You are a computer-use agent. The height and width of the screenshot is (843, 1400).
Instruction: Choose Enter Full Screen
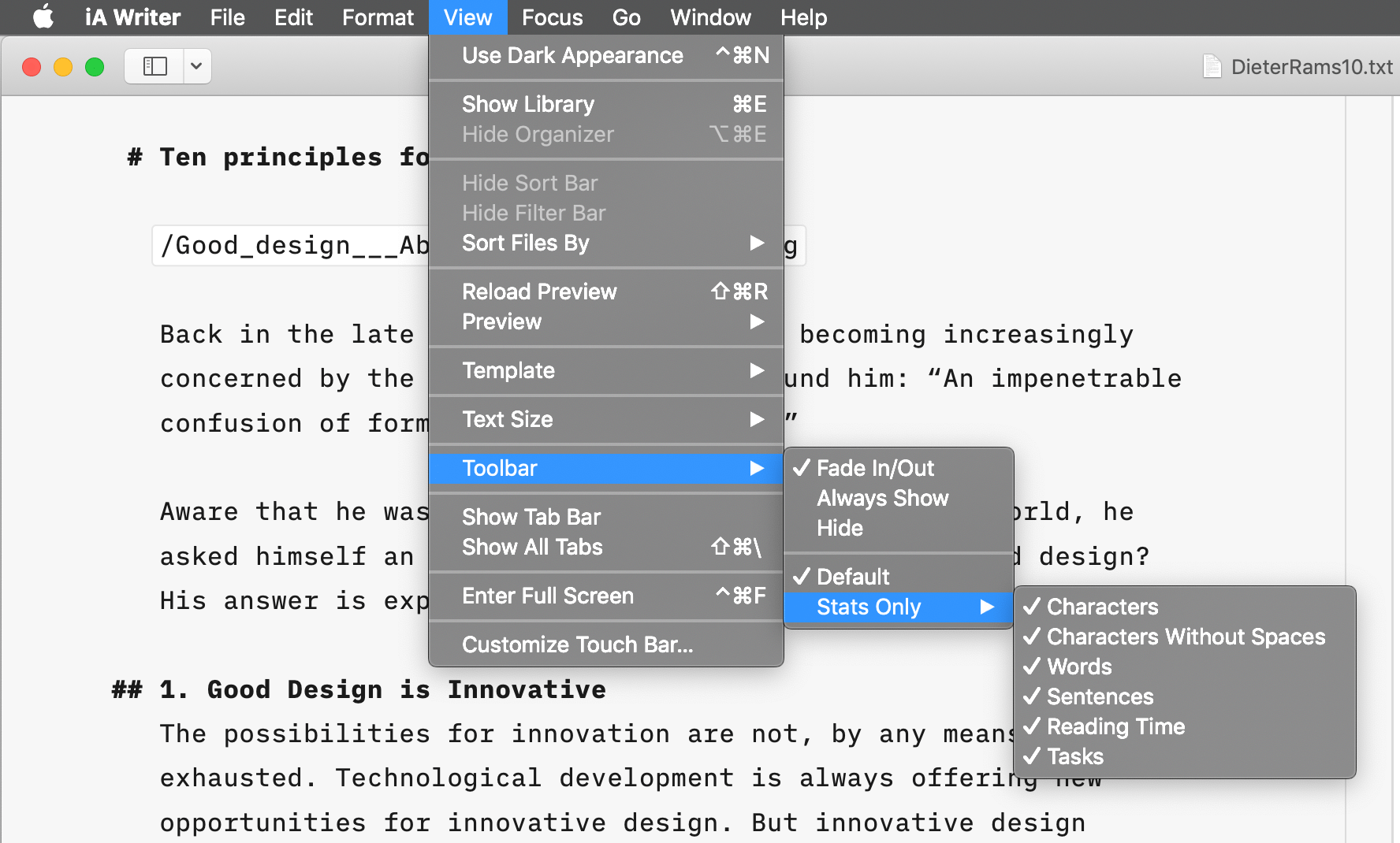(606, 596)
